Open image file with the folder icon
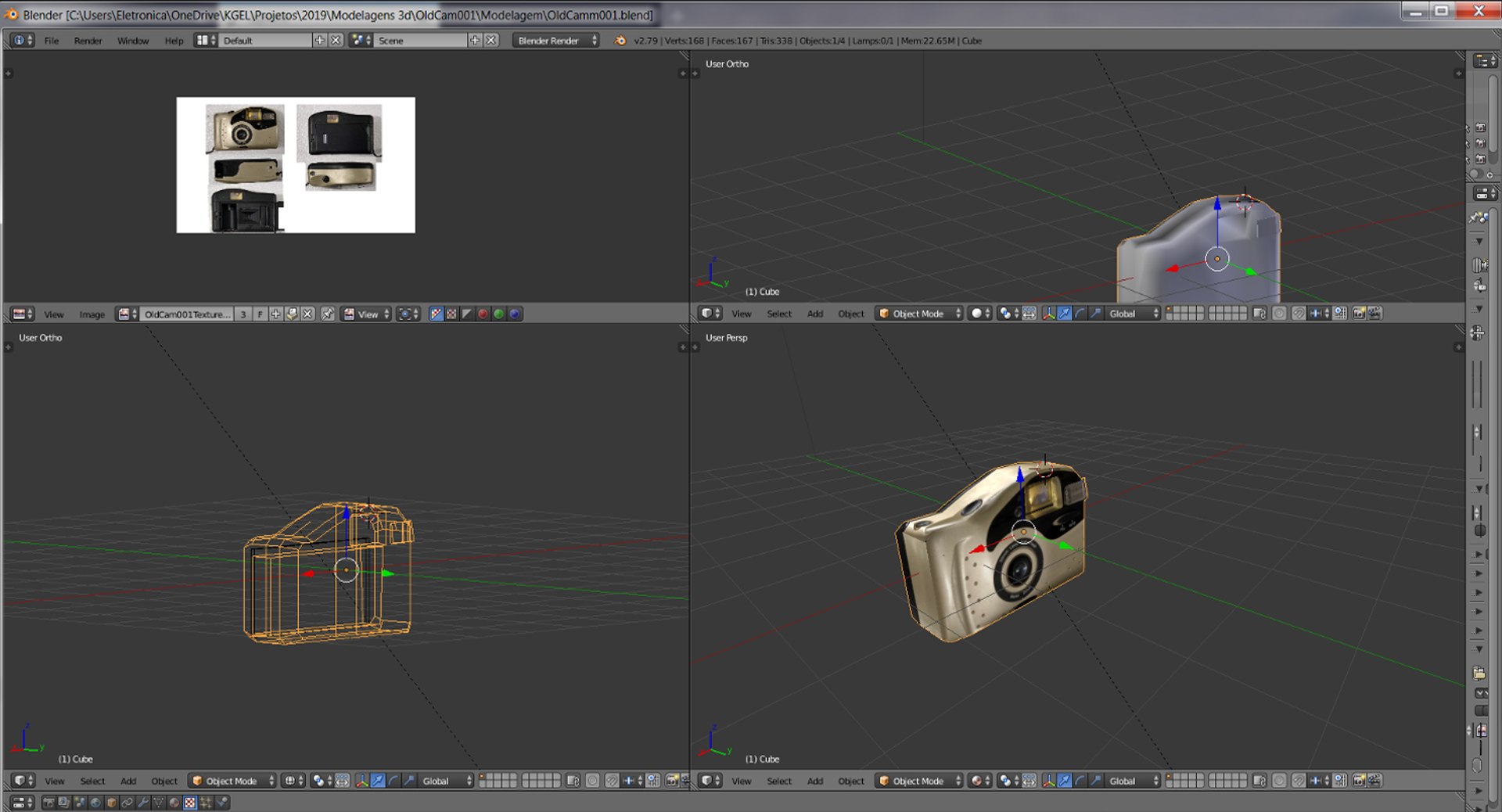The image size is (1502, 812). tap(292, 314)
